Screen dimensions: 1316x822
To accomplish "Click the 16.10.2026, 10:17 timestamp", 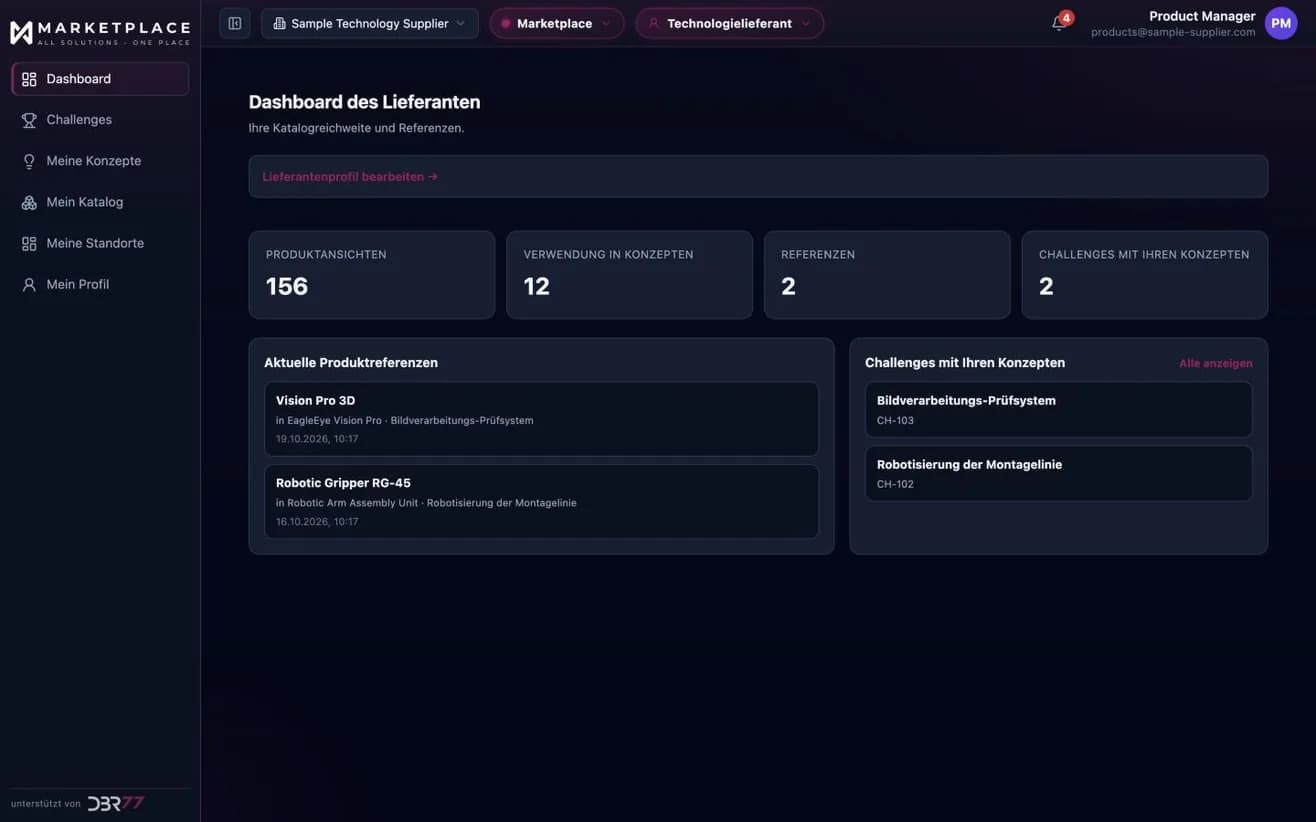I will 317,522.
